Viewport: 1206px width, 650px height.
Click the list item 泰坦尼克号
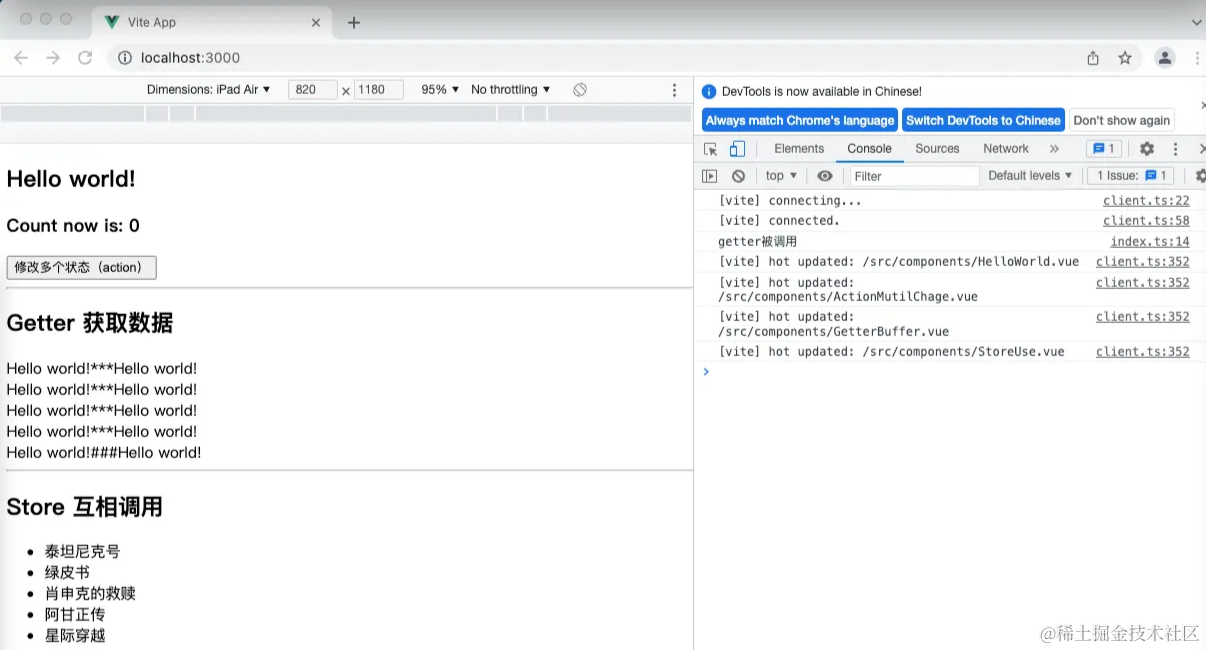tap(83, 551)
